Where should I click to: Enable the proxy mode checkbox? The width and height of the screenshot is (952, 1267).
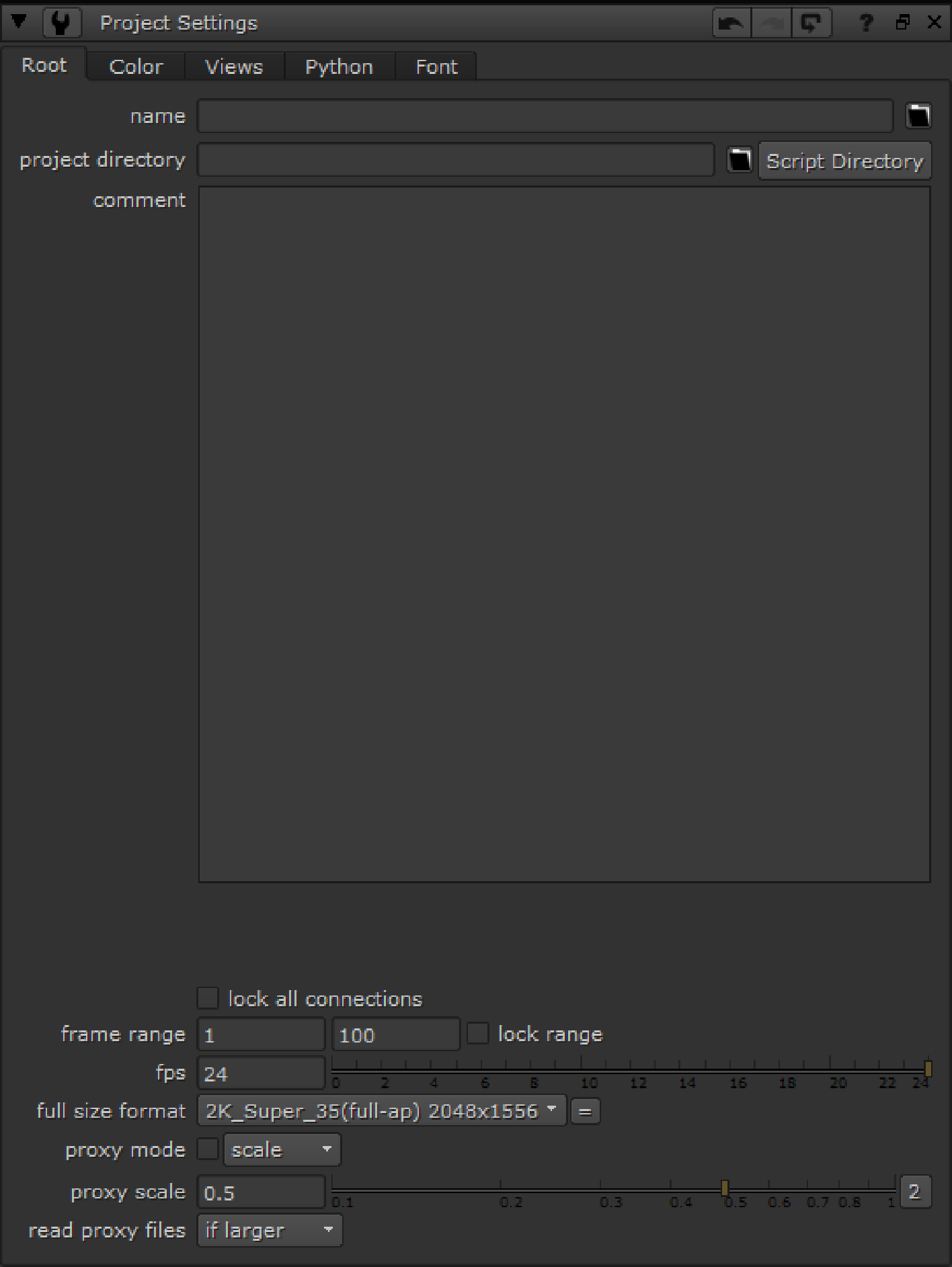click(208, 1149)
